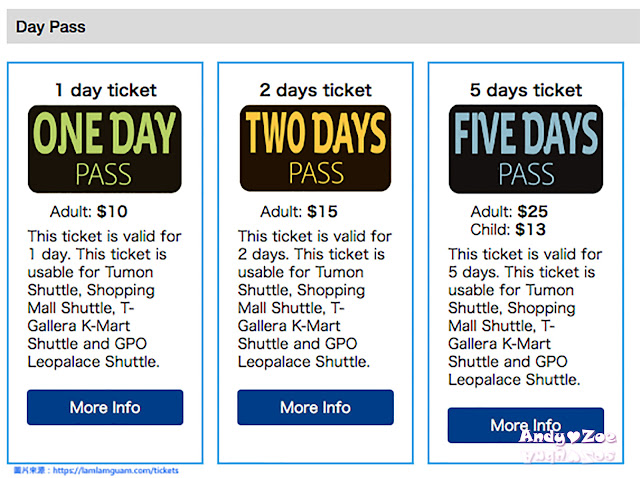Click the TWO DAYS PASS badge image
This screenshot has height=478, width=640.
[316, 148]
